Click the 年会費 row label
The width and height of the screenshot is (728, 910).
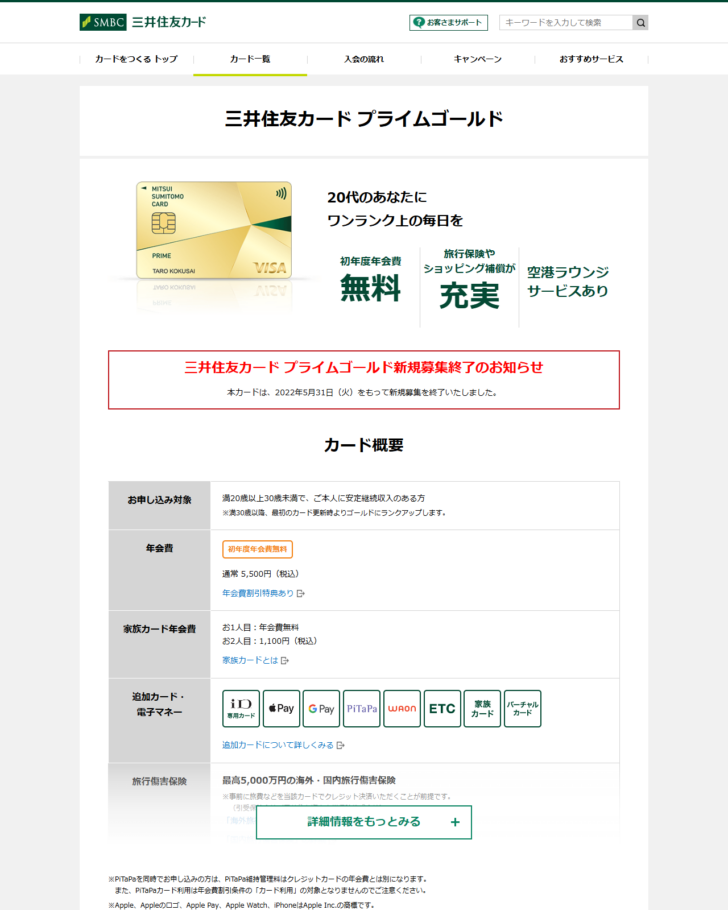tap(160, 548)
